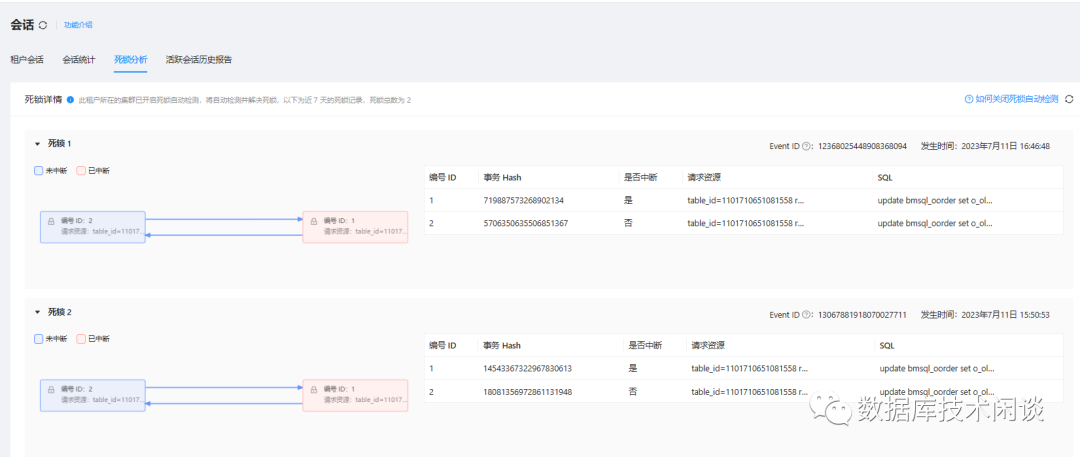Select node 编号 ID: 1 in 死锁 2 graph
This screenshot has height=457, width=1080.
pos(355,395)
